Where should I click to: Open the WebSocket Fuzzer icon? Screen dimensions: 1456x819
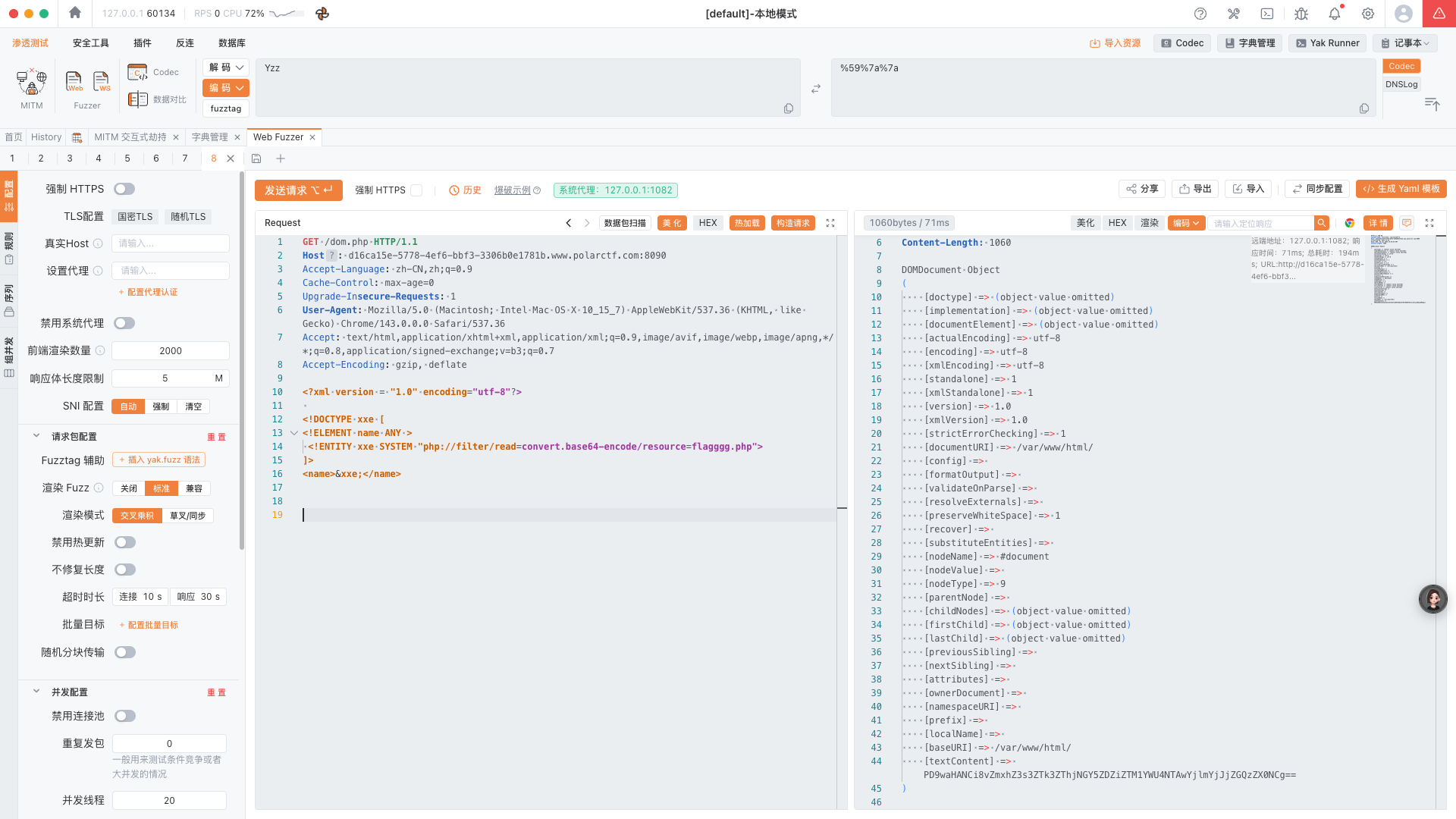click(101, 80)
